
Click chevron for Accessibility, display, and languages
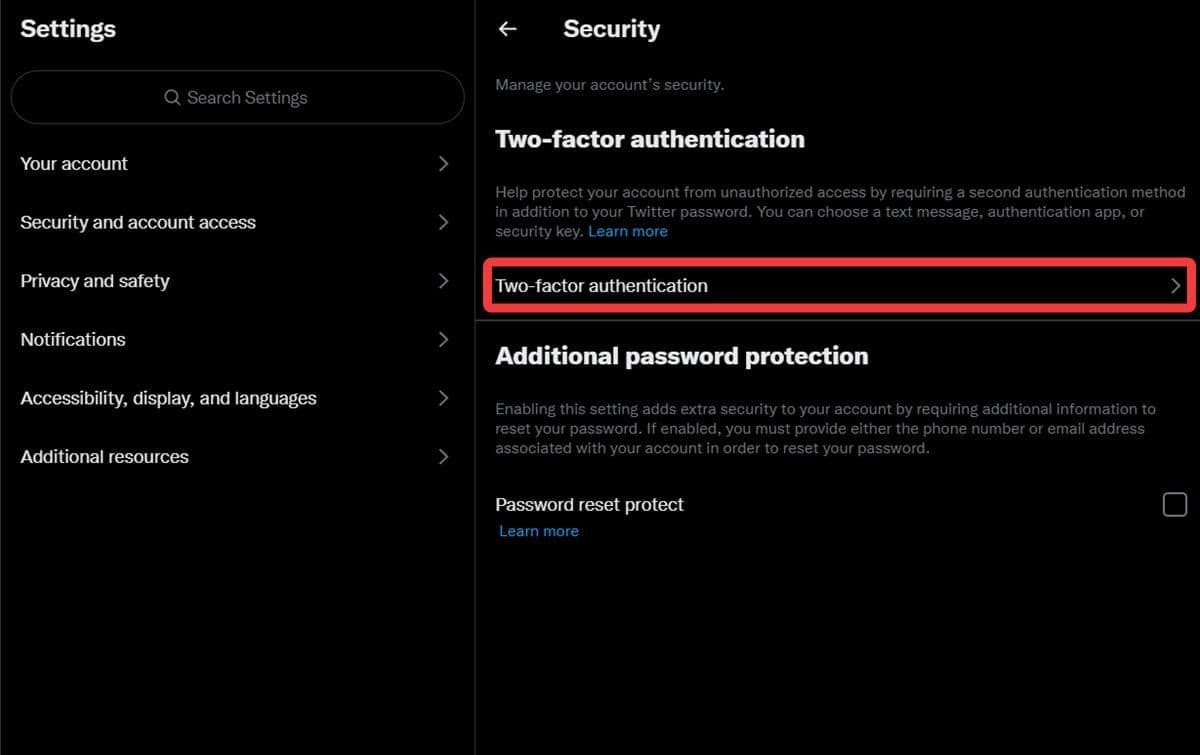click(444, 398)
